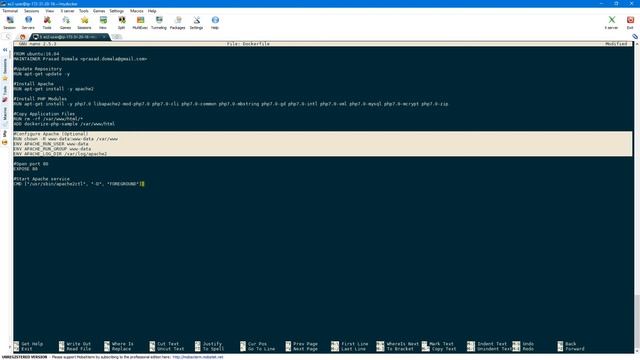Click the terminal vertical scrollbar
This screenshot has width=640, height=360.
tap(636, 196)
